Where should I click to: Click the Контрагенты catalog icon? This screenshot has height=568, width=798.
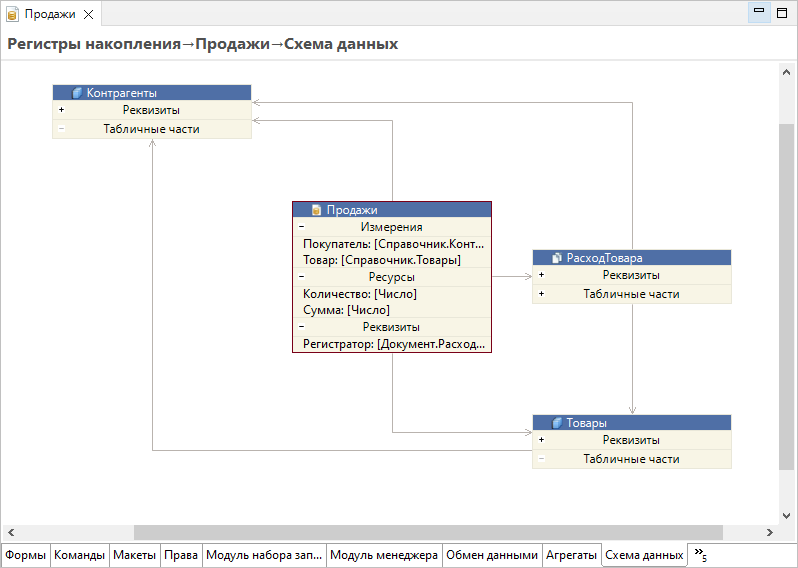click(x=77, y=93)
